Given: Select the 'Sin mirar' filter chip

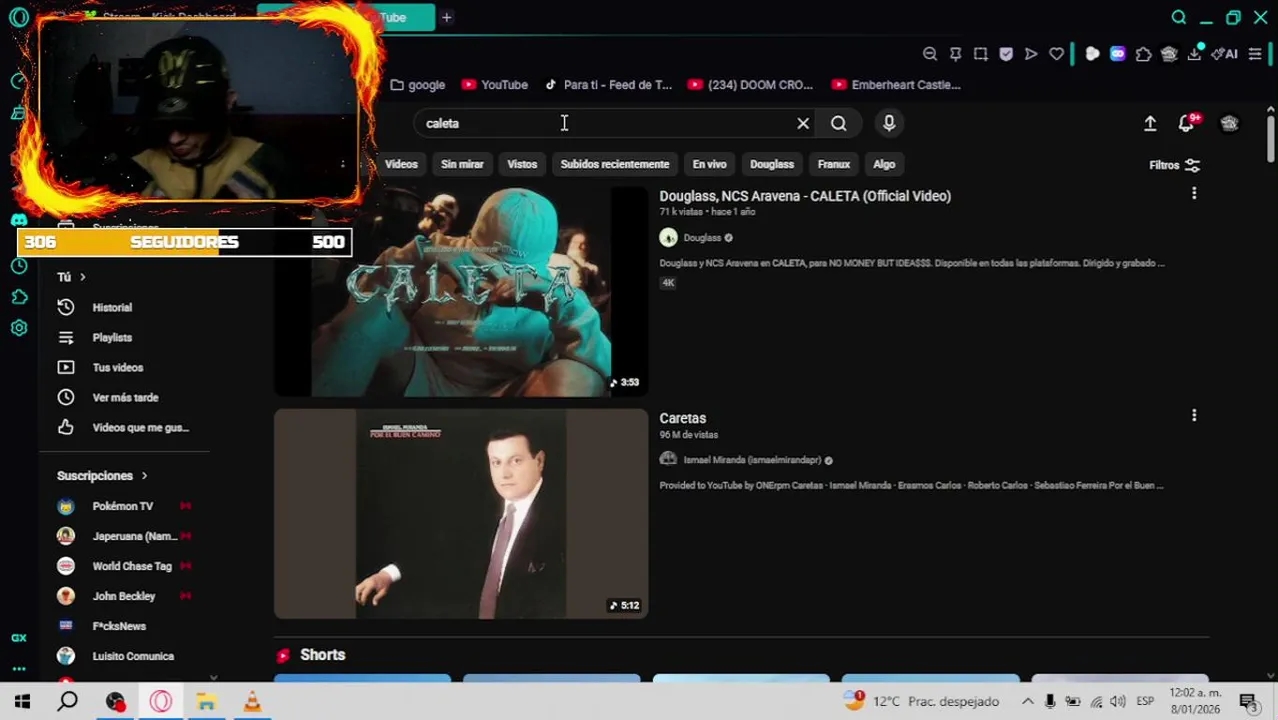Looking at the screenshot, I should (462, 164).
